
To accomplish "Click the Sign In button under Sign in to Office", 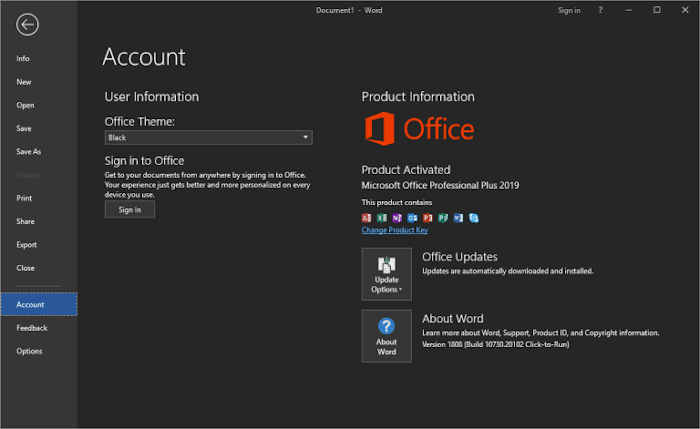I will point(130,209).
